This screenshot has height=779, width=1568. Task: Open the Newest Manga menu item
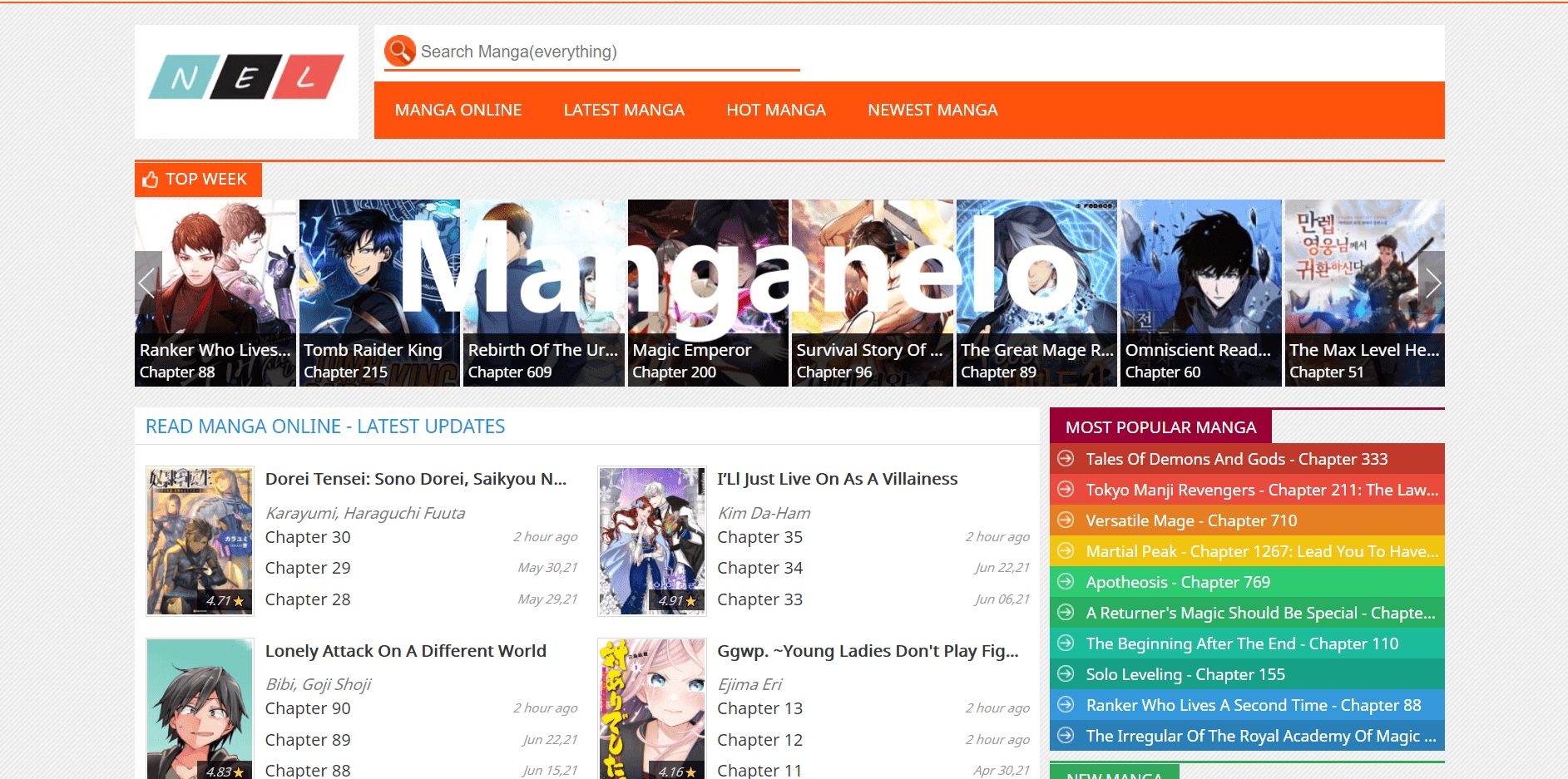point(932,110)
